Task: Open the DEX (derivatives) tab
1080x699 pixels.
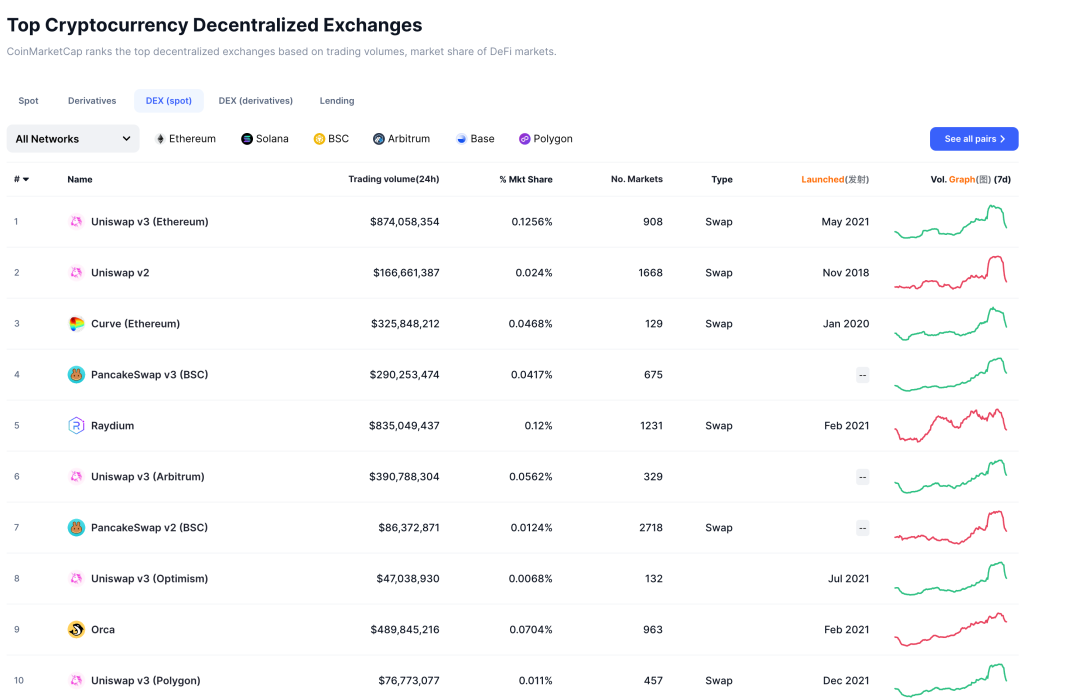Action: click(x=256, y=101)
